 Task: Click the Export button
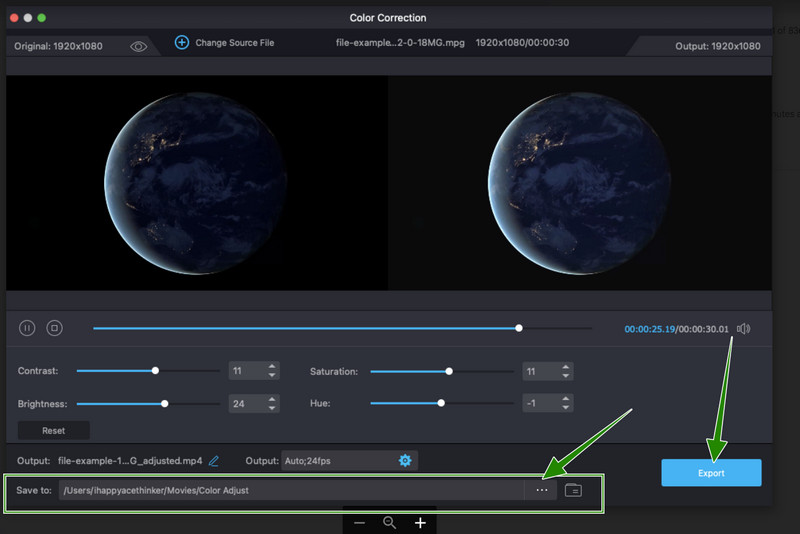click(x=711, y=473)
